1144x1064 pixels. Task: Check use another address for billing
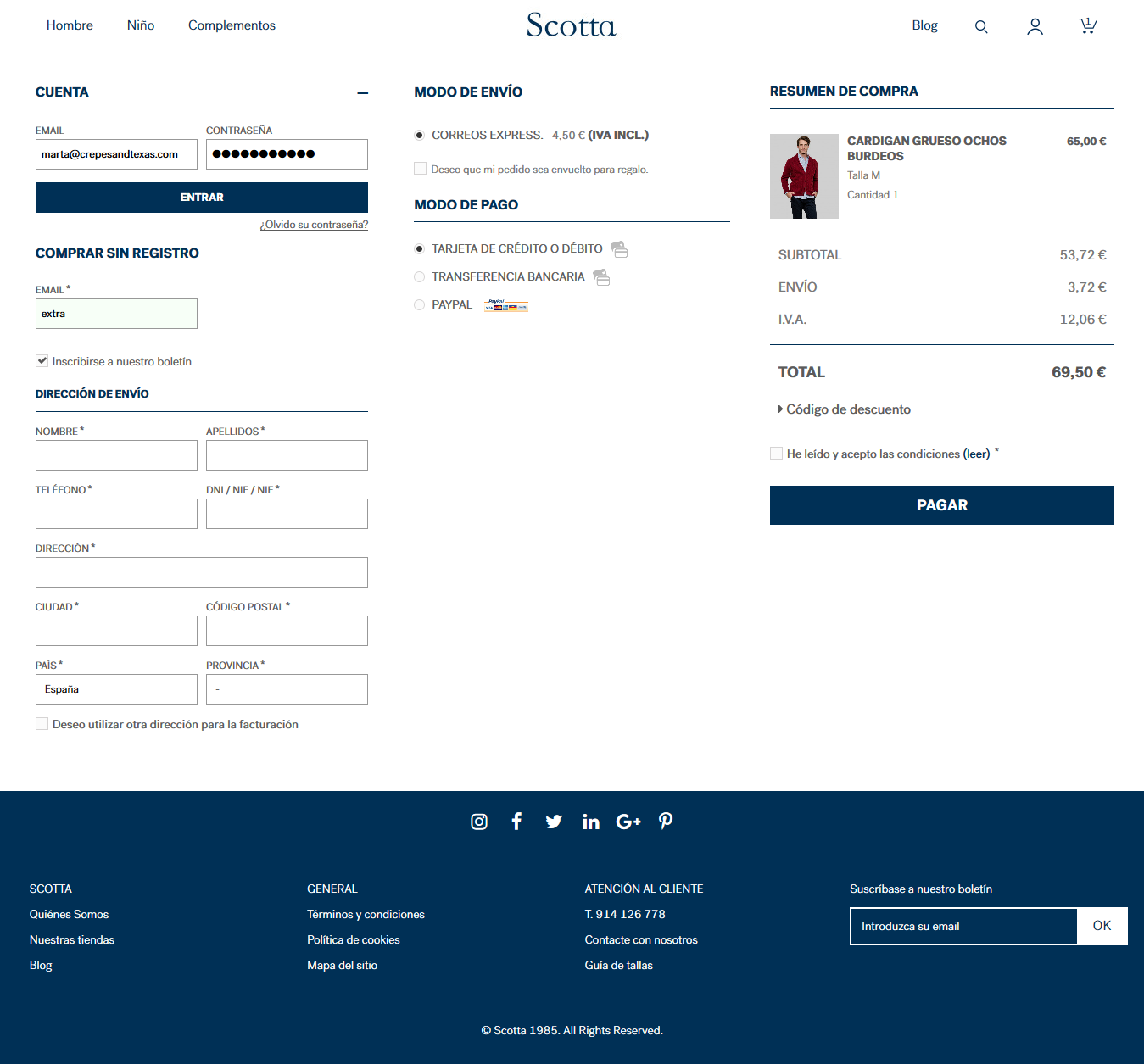(42, 724)
